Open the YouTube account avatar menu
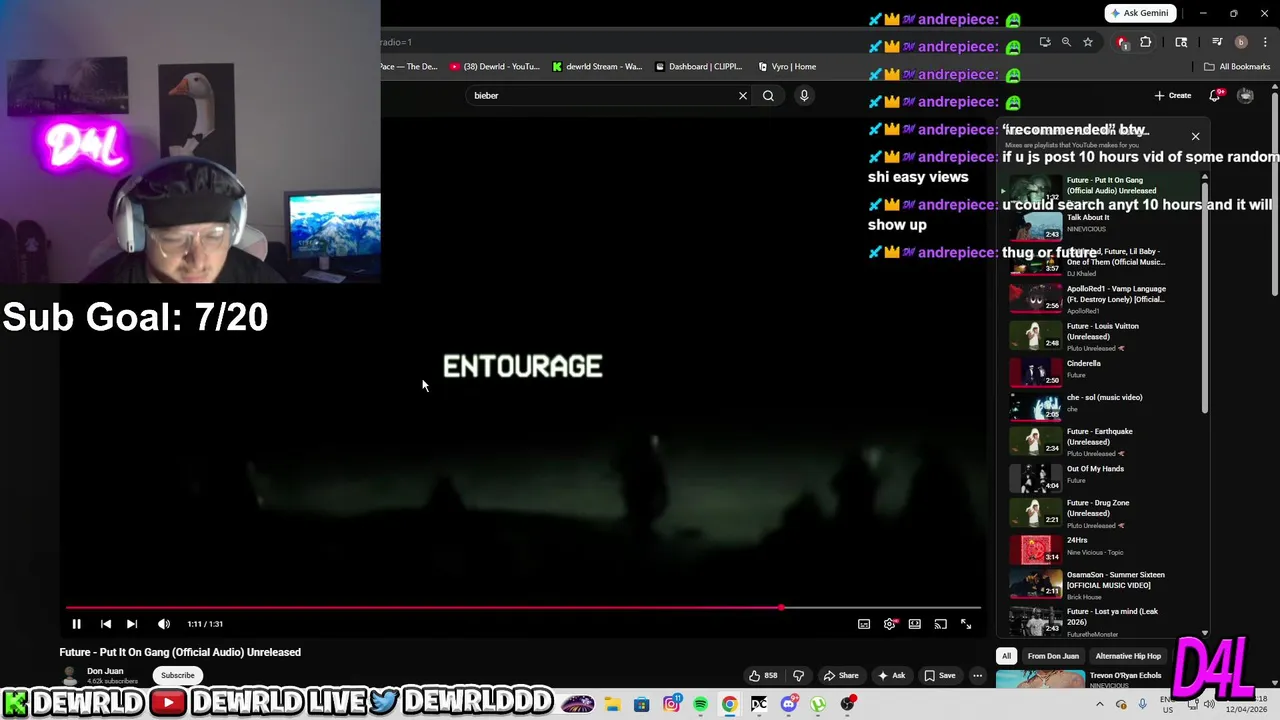 coord(1245,96)
